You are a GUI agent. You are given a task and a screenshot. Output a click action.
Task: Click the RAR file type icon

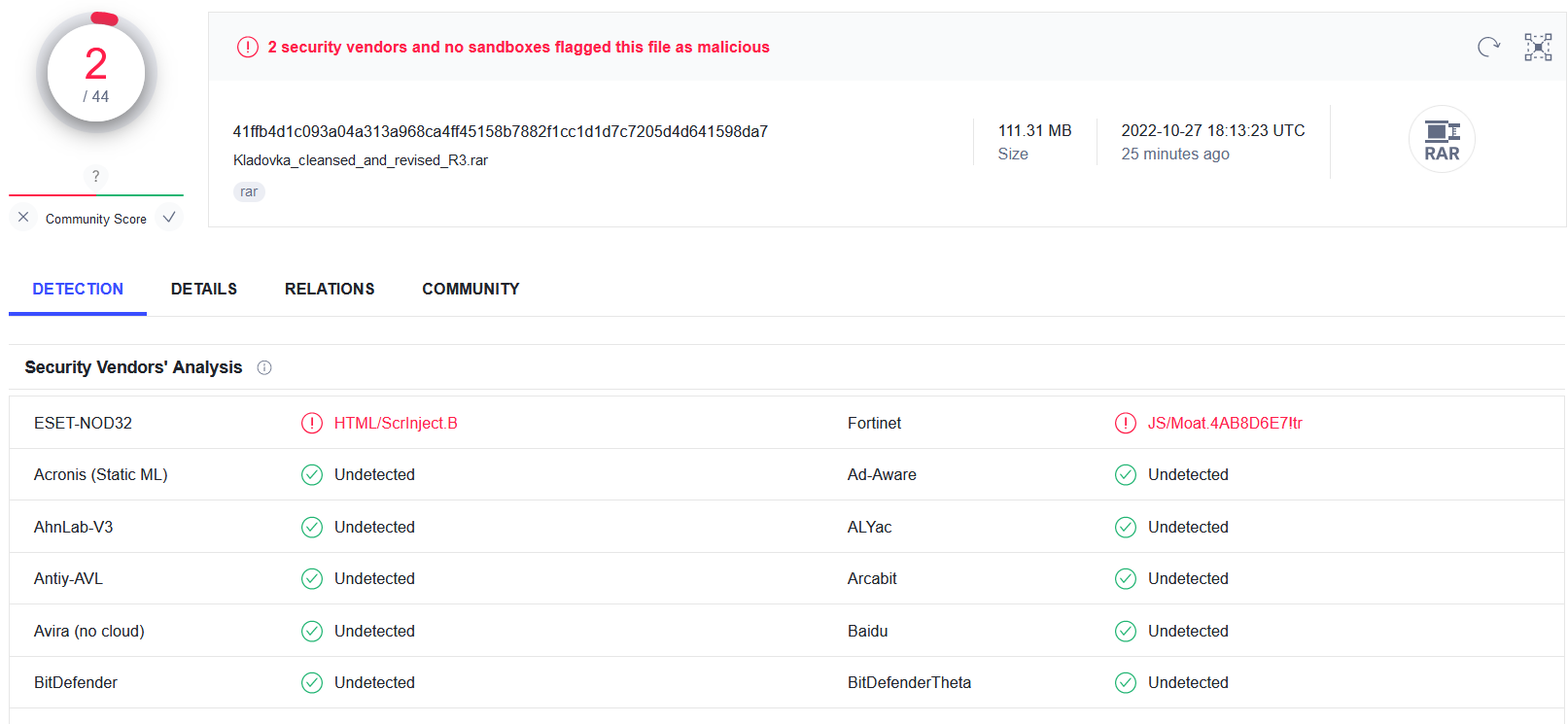click(1442, 139)
